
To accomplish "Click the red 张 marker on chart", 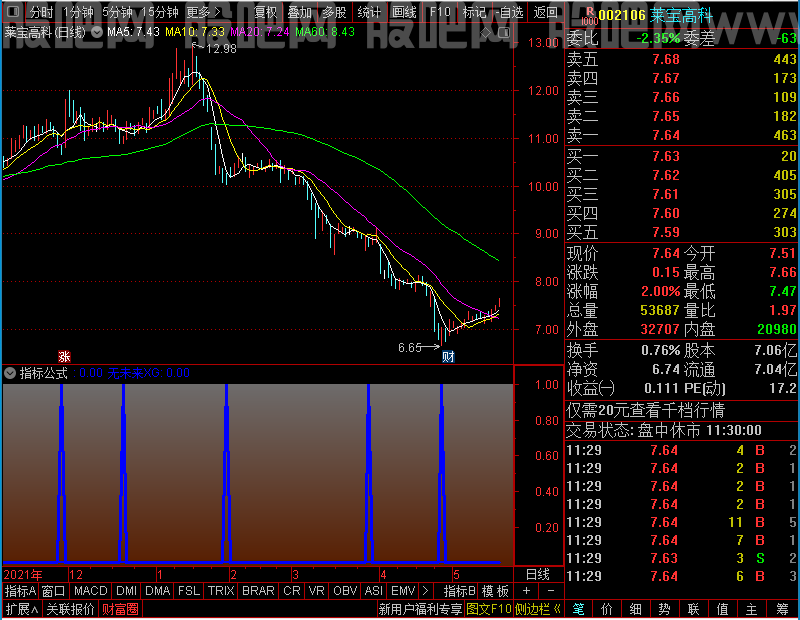I will point(64,356).
